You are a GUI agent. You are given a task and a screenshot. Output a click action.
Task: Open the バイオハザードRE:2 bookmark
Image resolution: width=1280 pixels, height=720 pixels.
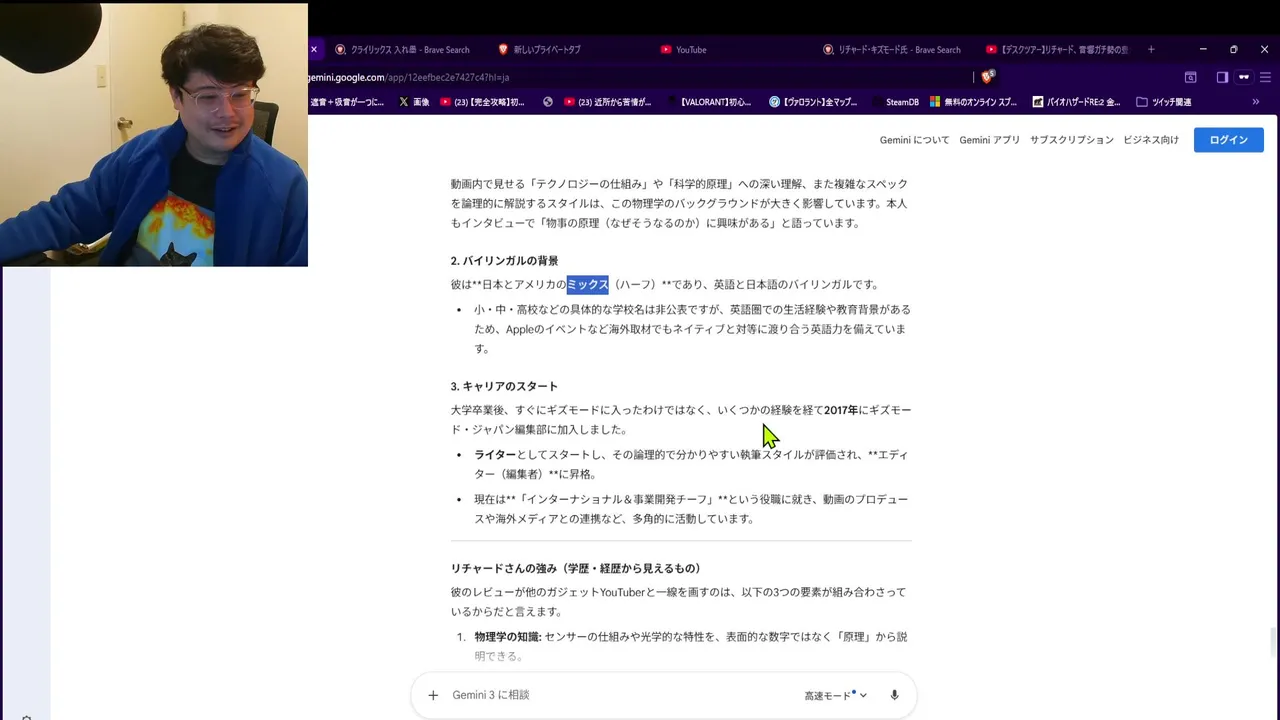[x=1077, y=102]
